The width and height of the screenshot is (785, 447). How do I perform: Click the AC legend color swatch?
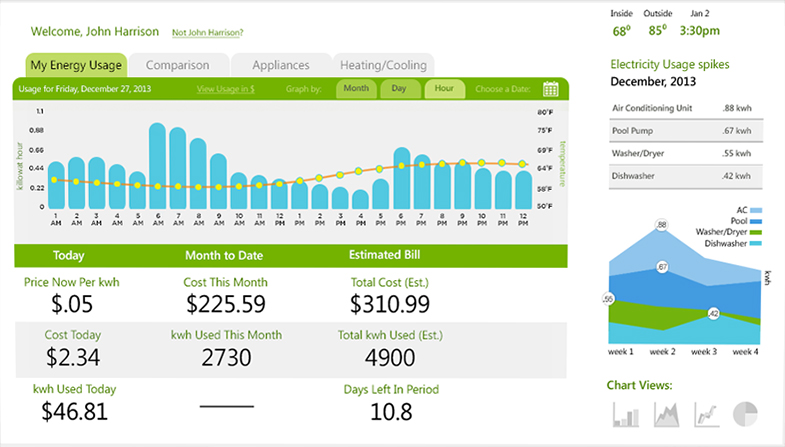pos(756,211)
